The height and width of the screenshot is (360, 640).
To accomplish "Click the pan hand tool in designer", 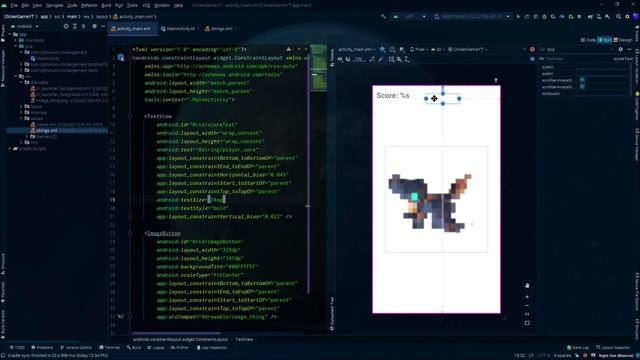I will point(527,285).
